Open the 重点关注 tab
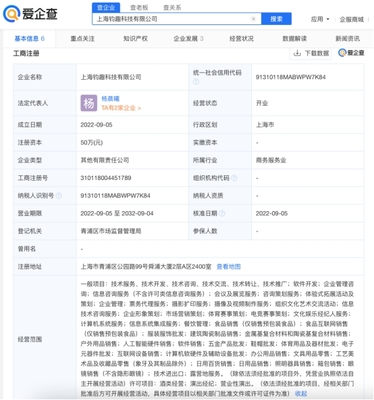The image size is (374, 400). (x=82, y=39)
